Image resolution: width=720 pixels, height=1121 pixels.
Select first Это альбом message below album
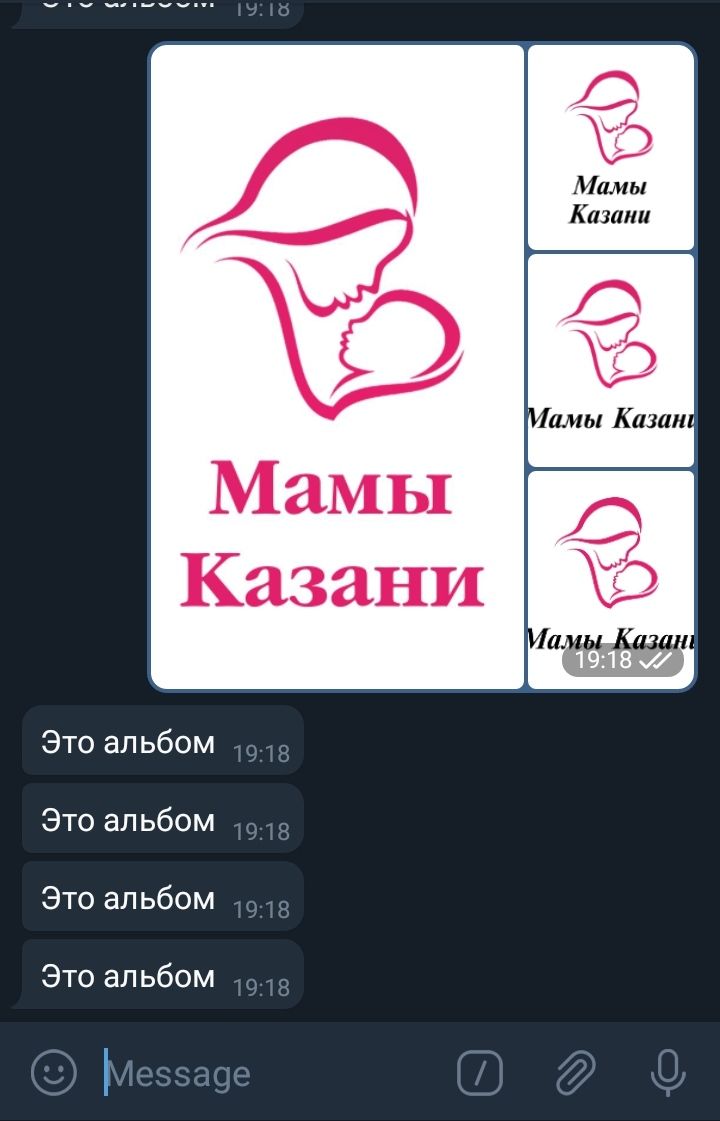point(162,741)
